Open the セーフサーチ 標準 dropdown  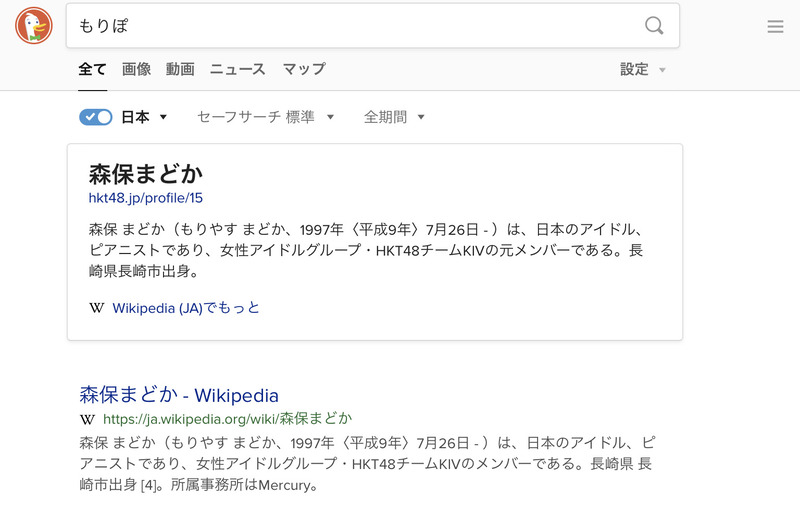point(265,117)
